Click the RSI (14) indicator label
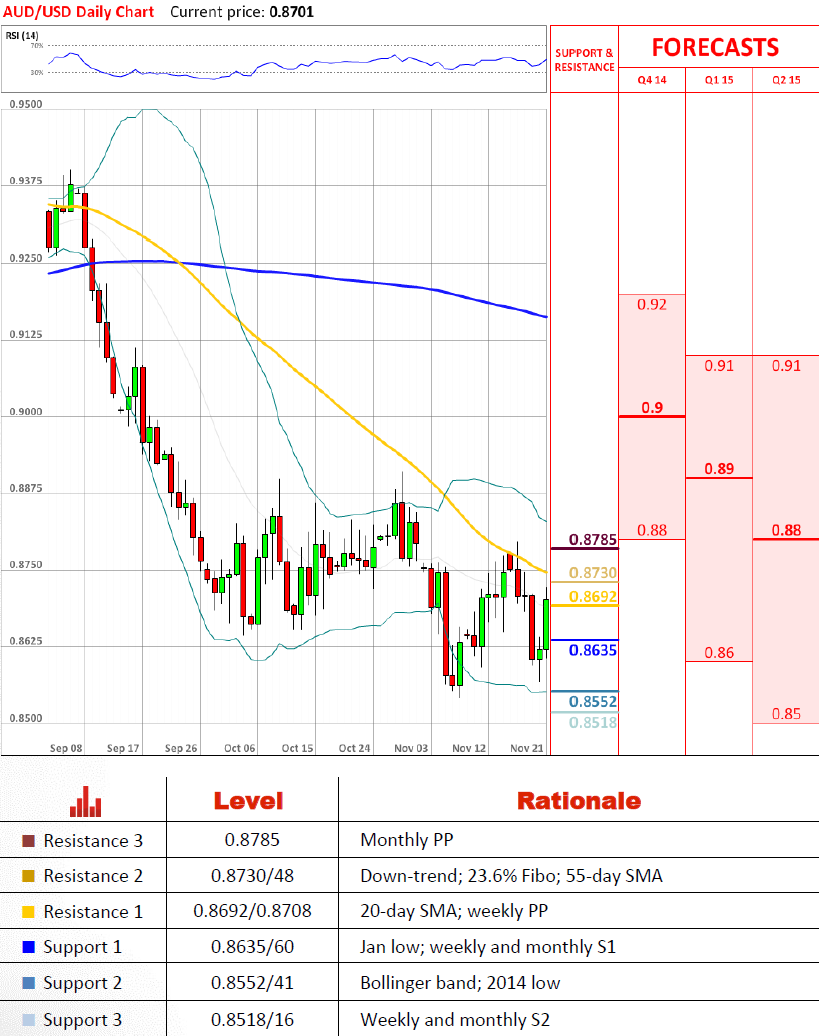Screen dimensions: 819x1036 [22, 36]
